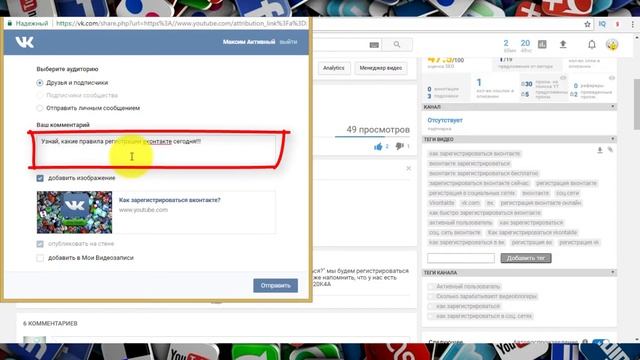Viewport: 640px width, 360px height.
Task: Open the IQ browser extension
Action: coord(602,24)
